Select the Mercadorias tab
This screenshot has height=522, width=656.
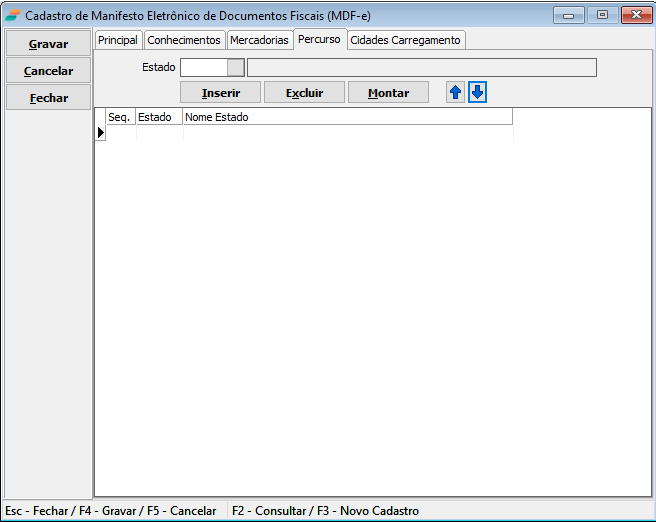tap(259, 40)
